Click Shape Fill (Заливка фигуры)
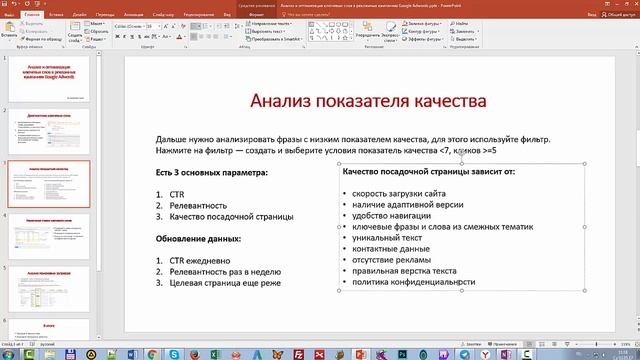 (x=422, y=24)
